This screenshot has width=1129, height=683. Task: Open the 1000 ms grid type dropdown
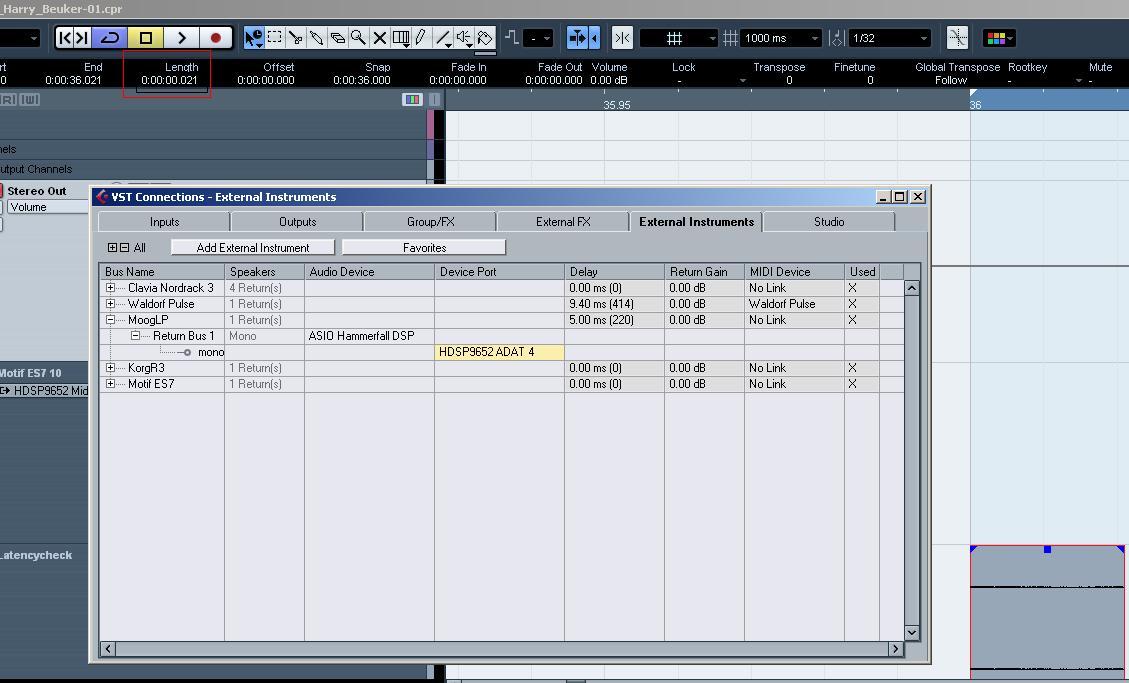click(x=781, y=38)
